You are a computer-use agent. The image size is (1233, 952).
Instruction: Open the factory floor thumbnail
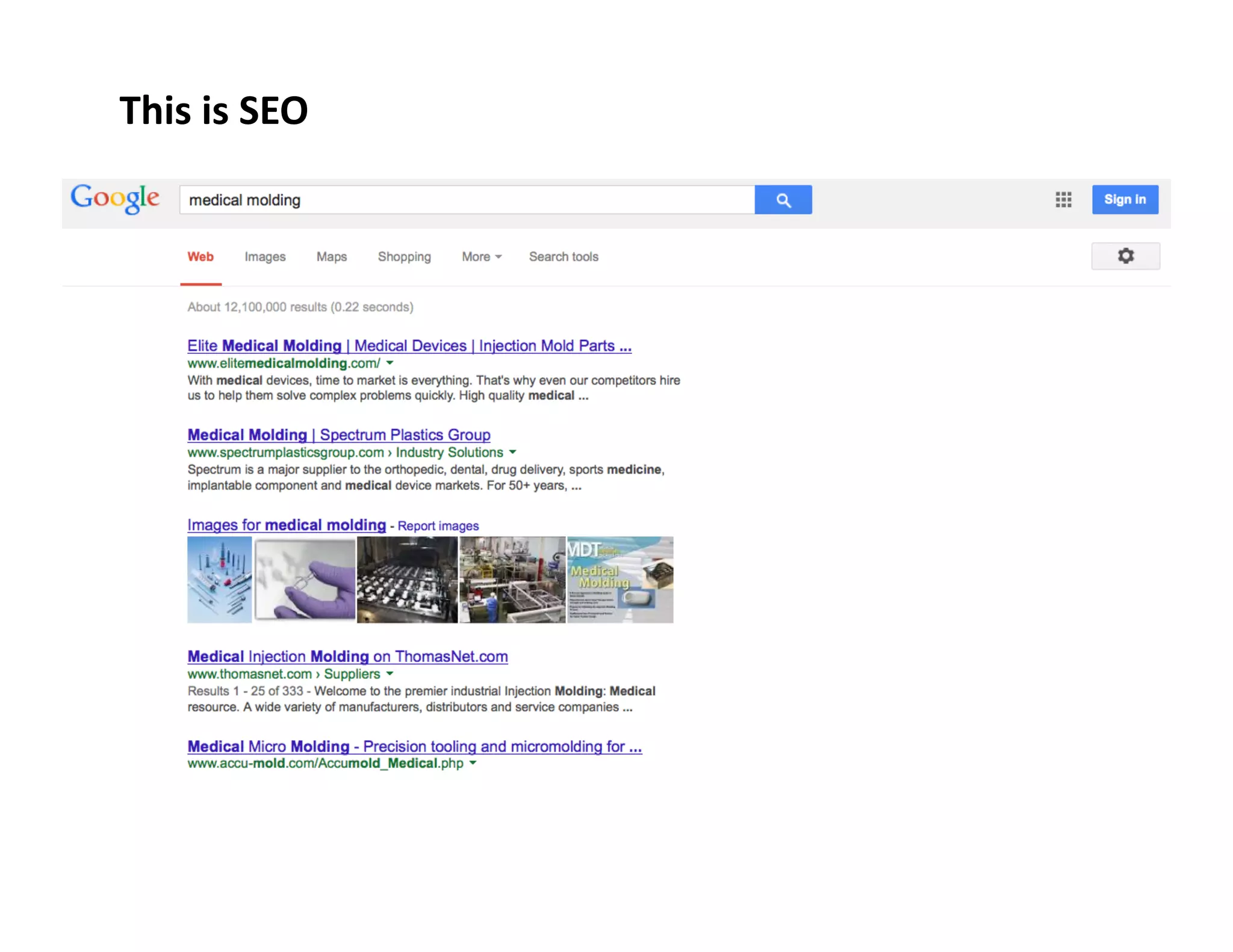click(x=512, y=580)
